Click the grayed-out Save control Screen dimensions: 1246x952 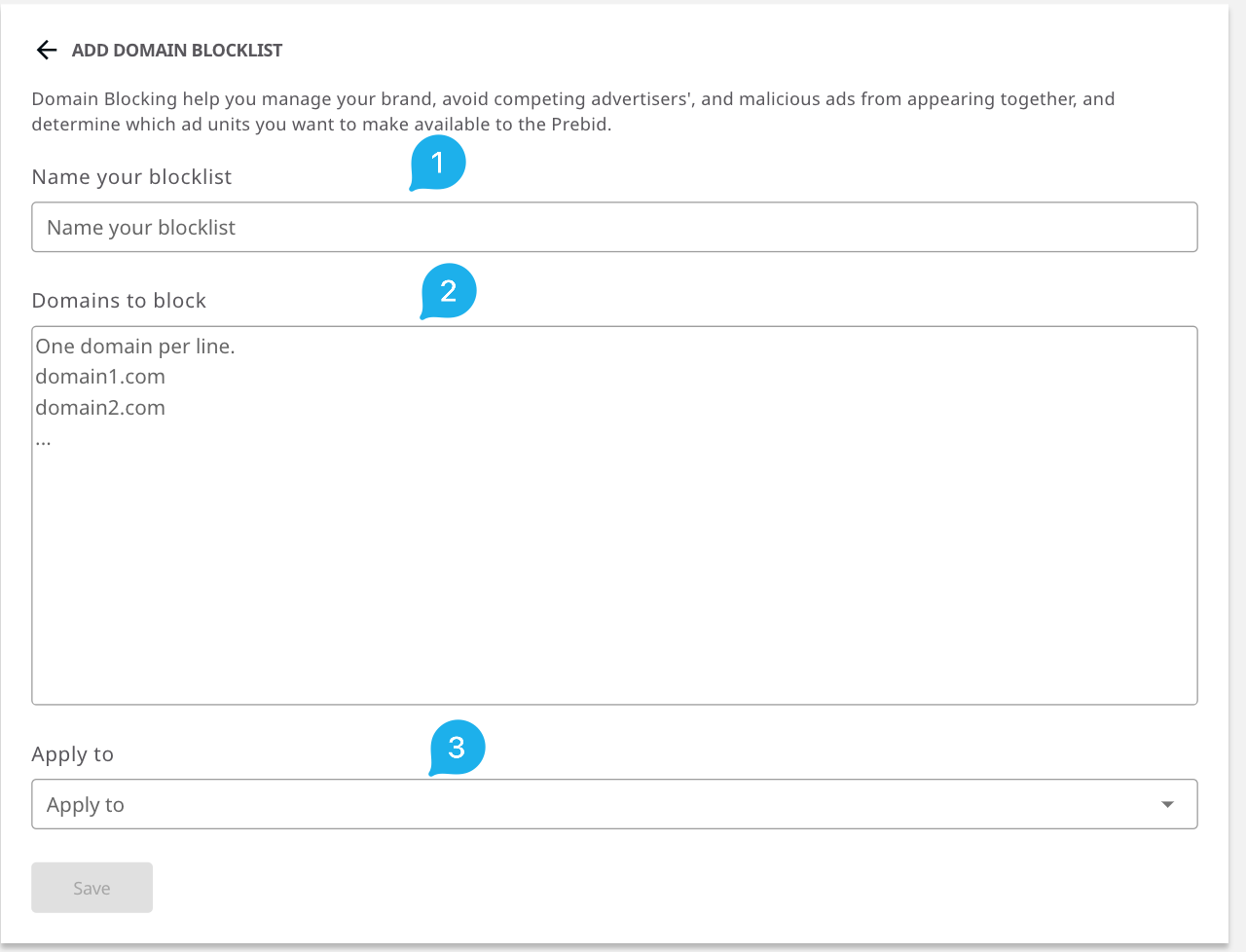(x=92, y=887)
